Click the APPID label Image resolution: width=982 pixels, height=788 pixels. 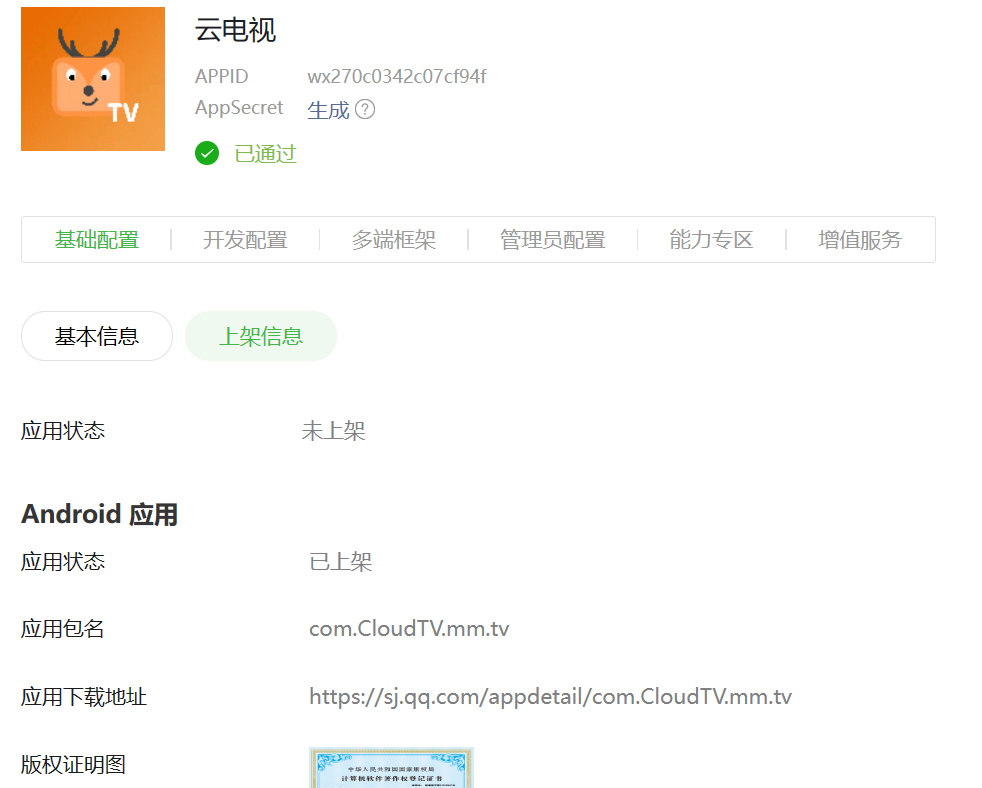[x=222, y=76]
